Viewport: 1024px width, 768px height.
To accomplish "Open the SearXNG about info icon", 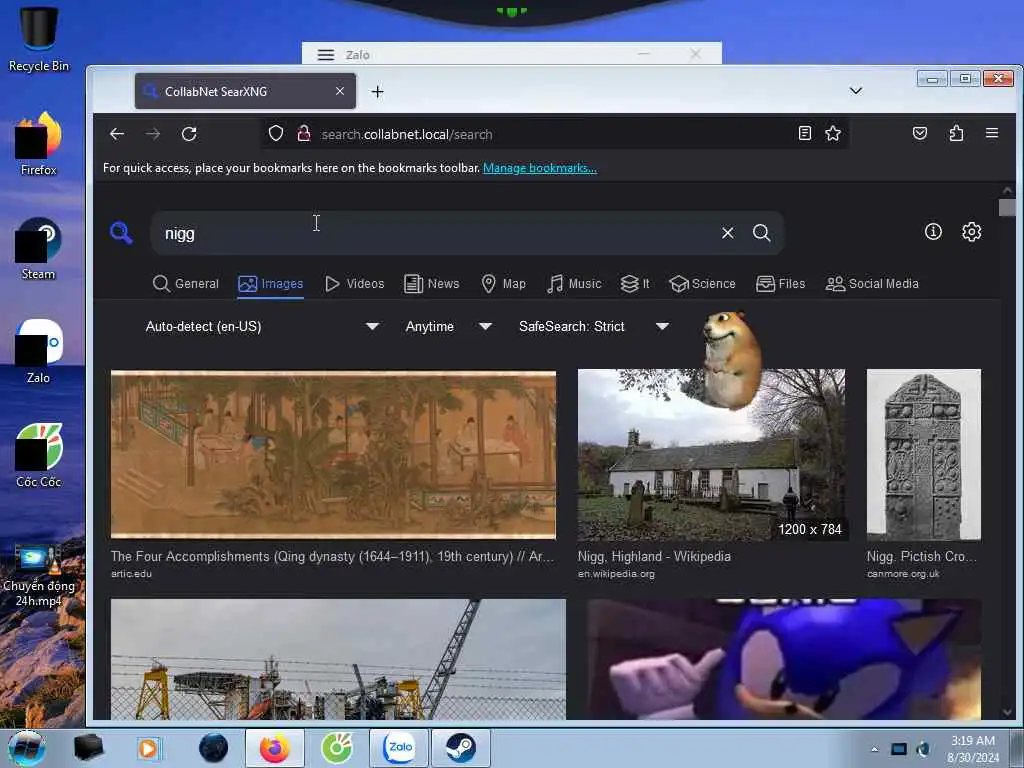I will (933, 231).
